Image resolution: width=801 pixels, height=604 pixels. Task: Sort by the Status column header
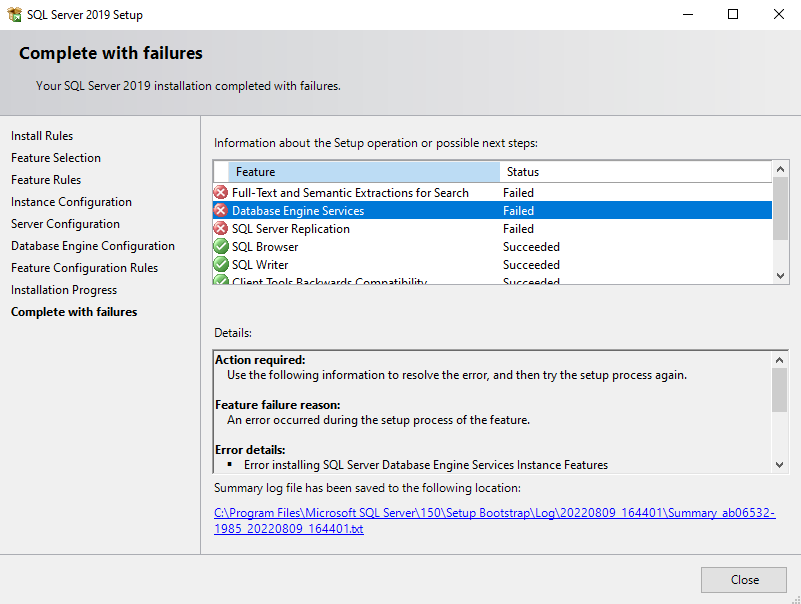[x=635, y=172]
